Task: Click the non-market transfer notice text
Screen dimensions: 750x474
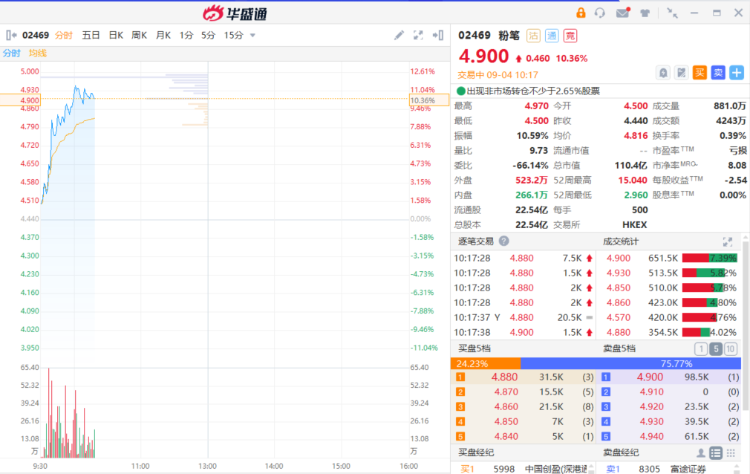Action: (x=533, y=91)
